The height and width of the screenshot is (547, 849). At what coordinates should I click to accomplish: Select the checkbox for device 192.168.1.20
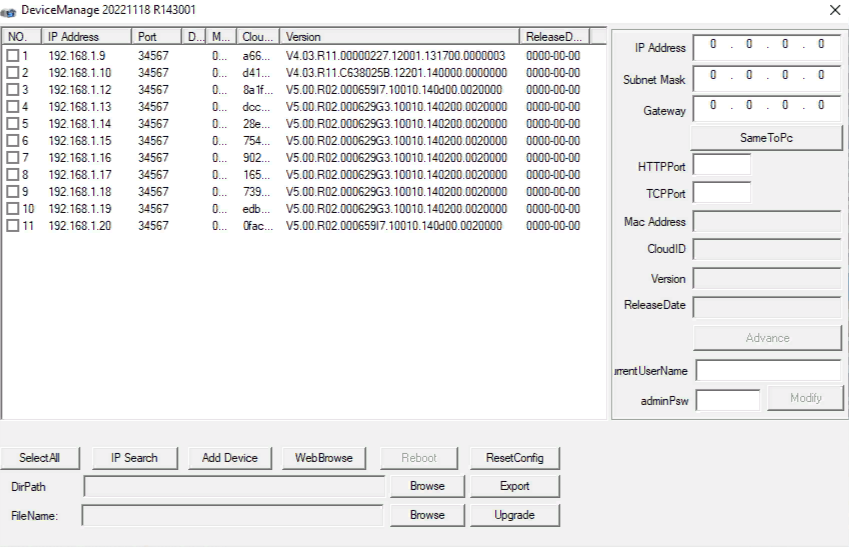13,226
